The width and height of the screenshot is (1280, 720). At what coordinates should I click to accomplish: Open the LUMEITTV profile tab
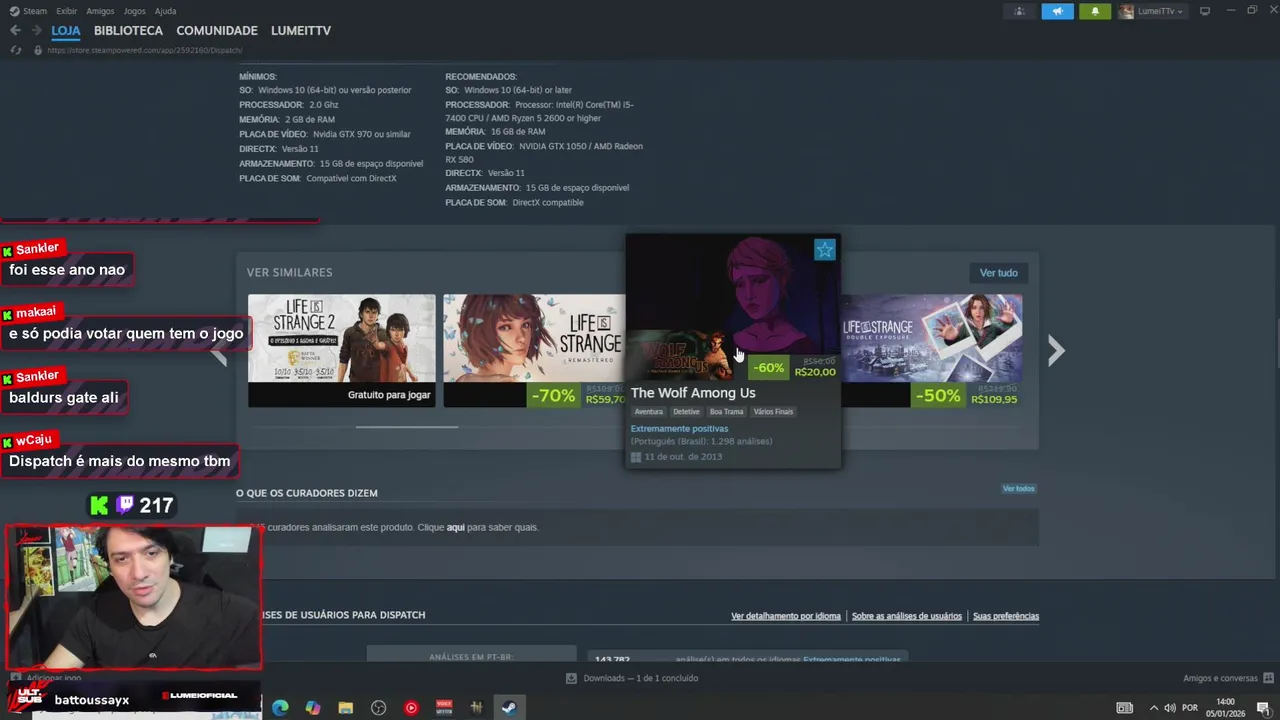[301, 31]
